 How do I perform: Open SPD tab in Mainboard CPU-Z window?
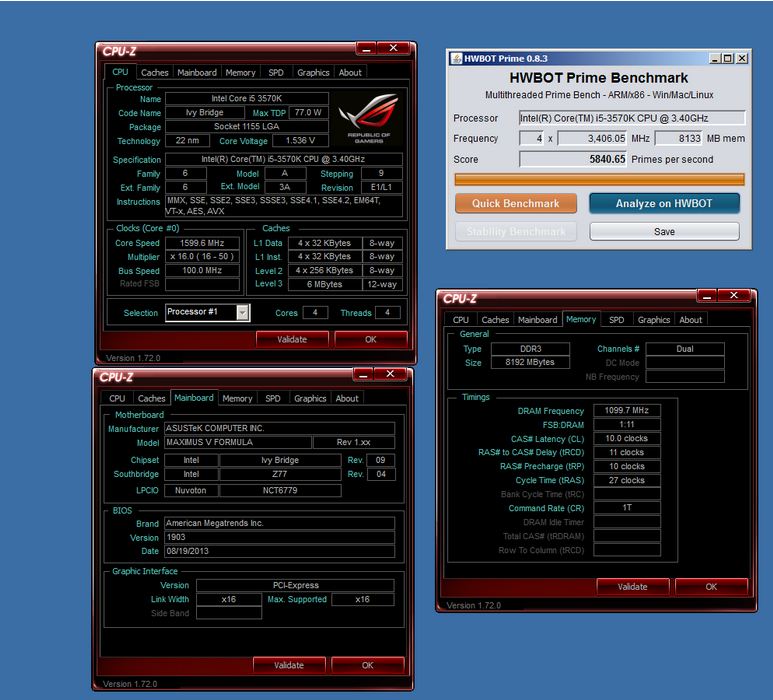pyautogui.click(x=273, y=398)
